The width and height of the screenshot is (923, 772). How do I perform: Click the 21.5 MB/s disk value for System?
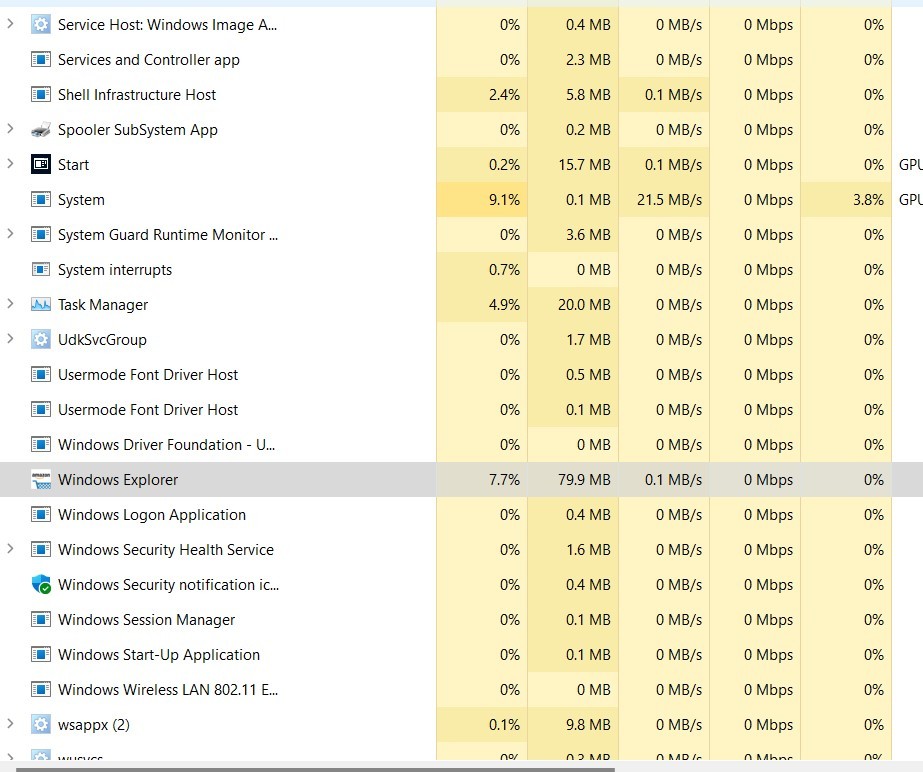tap(669, 200)
